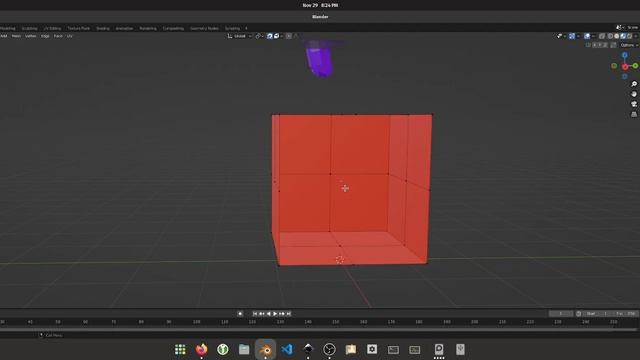Image resolution: width=640 pixels, height=360 pixels.
Task: Open the Shading workspace tab
Action: pos(102,28)
